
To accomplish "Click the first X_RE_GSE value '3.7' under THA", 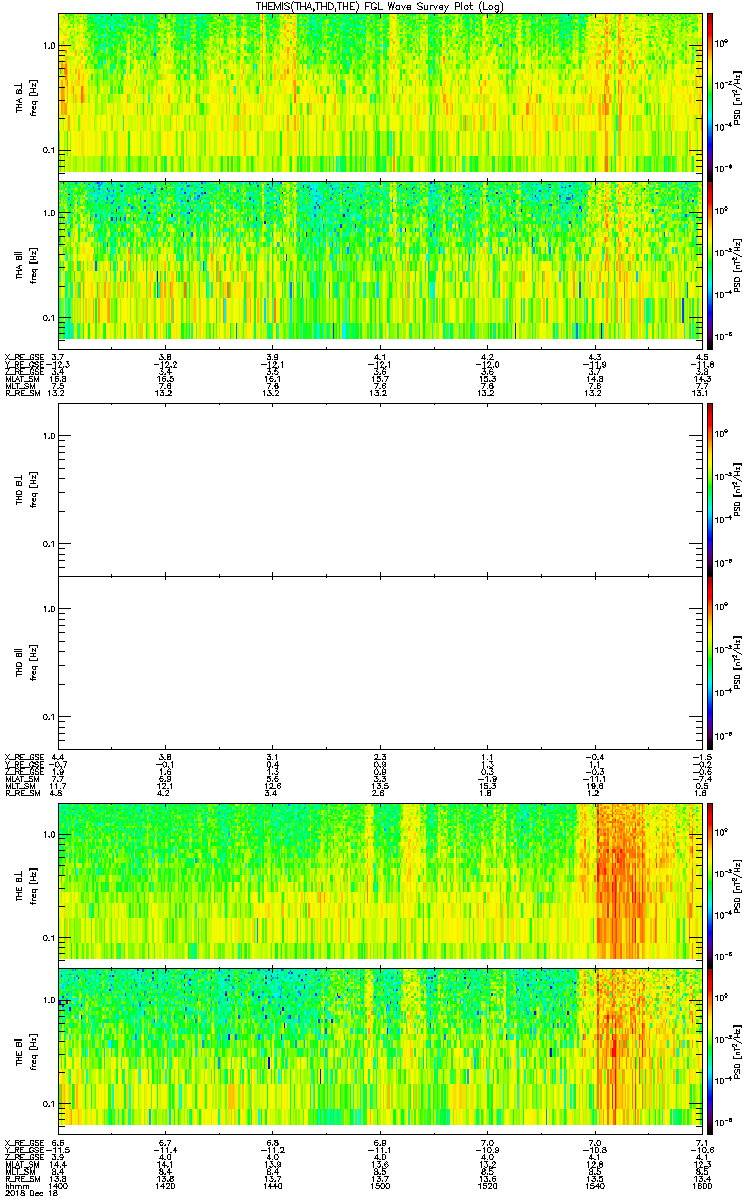I will click(x=57, y=357).
